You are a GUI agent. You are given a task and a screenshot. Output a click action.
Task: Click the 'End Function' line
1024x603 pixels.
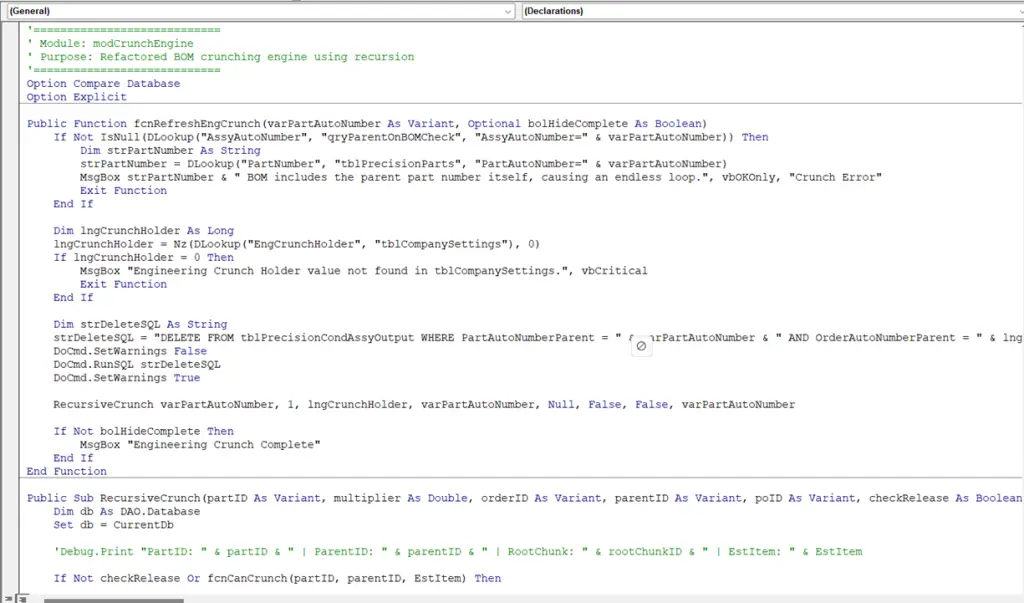point(67,471)
